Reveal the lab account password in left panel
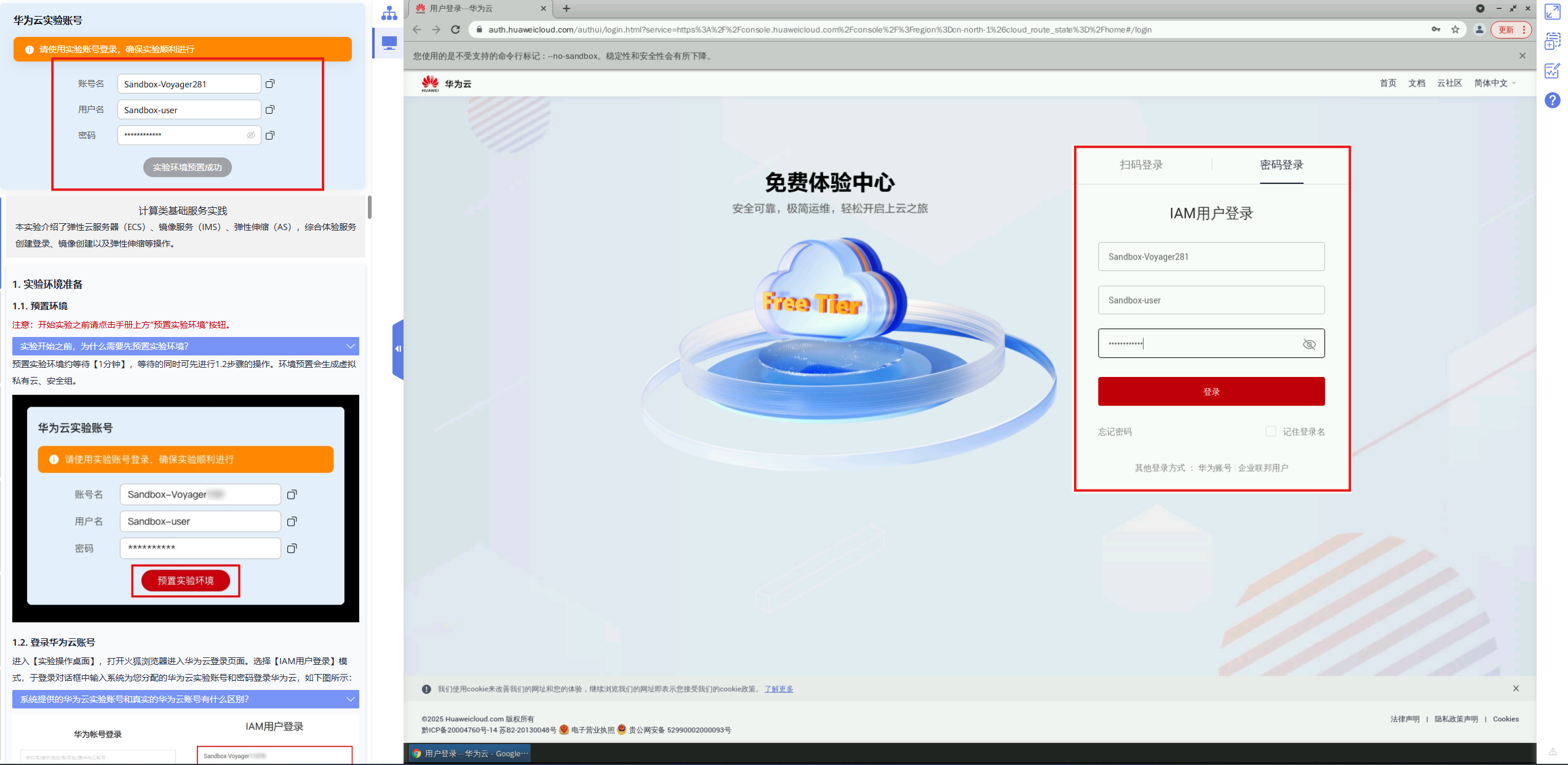The height and width of the screenshot is (765, 1568). (x=251, y=135)
